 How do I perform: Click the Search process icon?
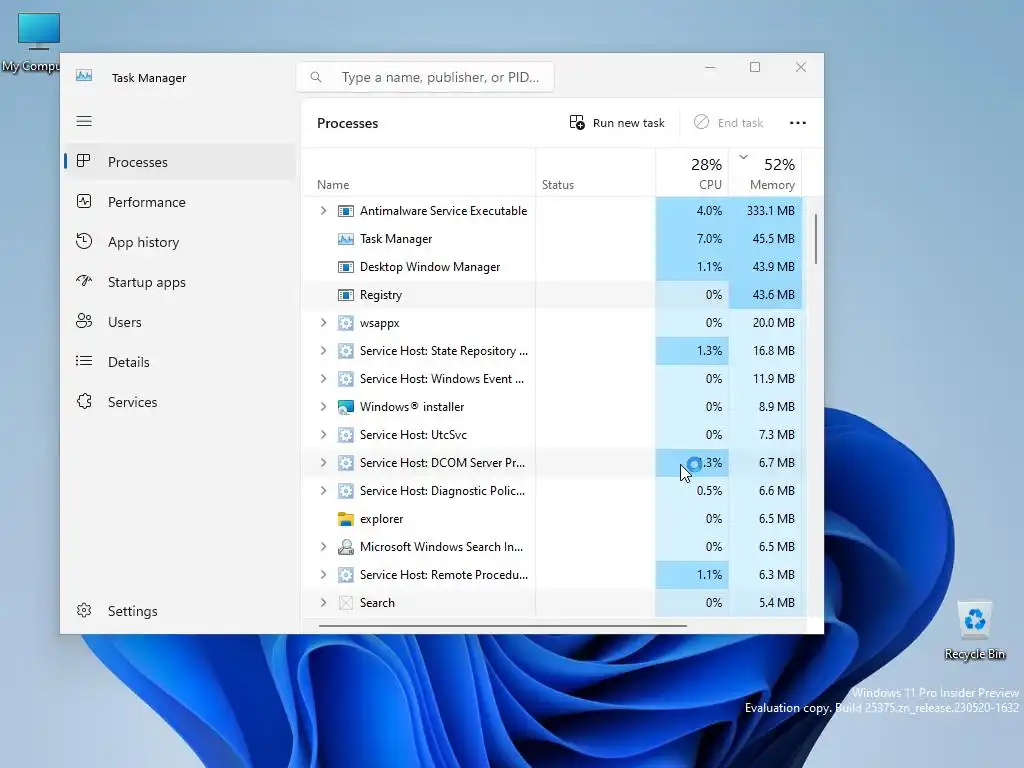345,603
